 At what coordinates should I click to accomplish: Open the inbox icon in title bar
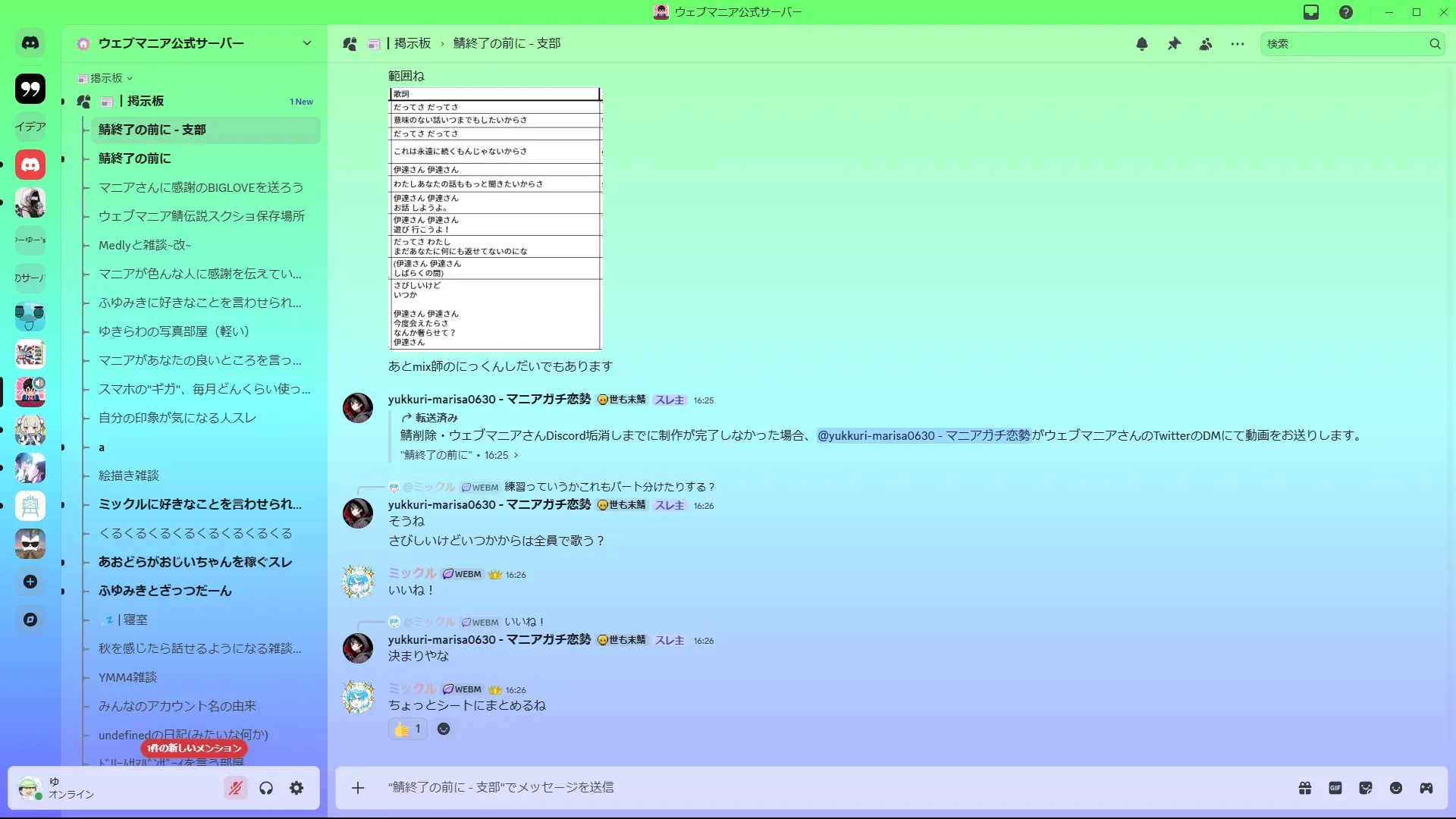tap(1311, 12)
